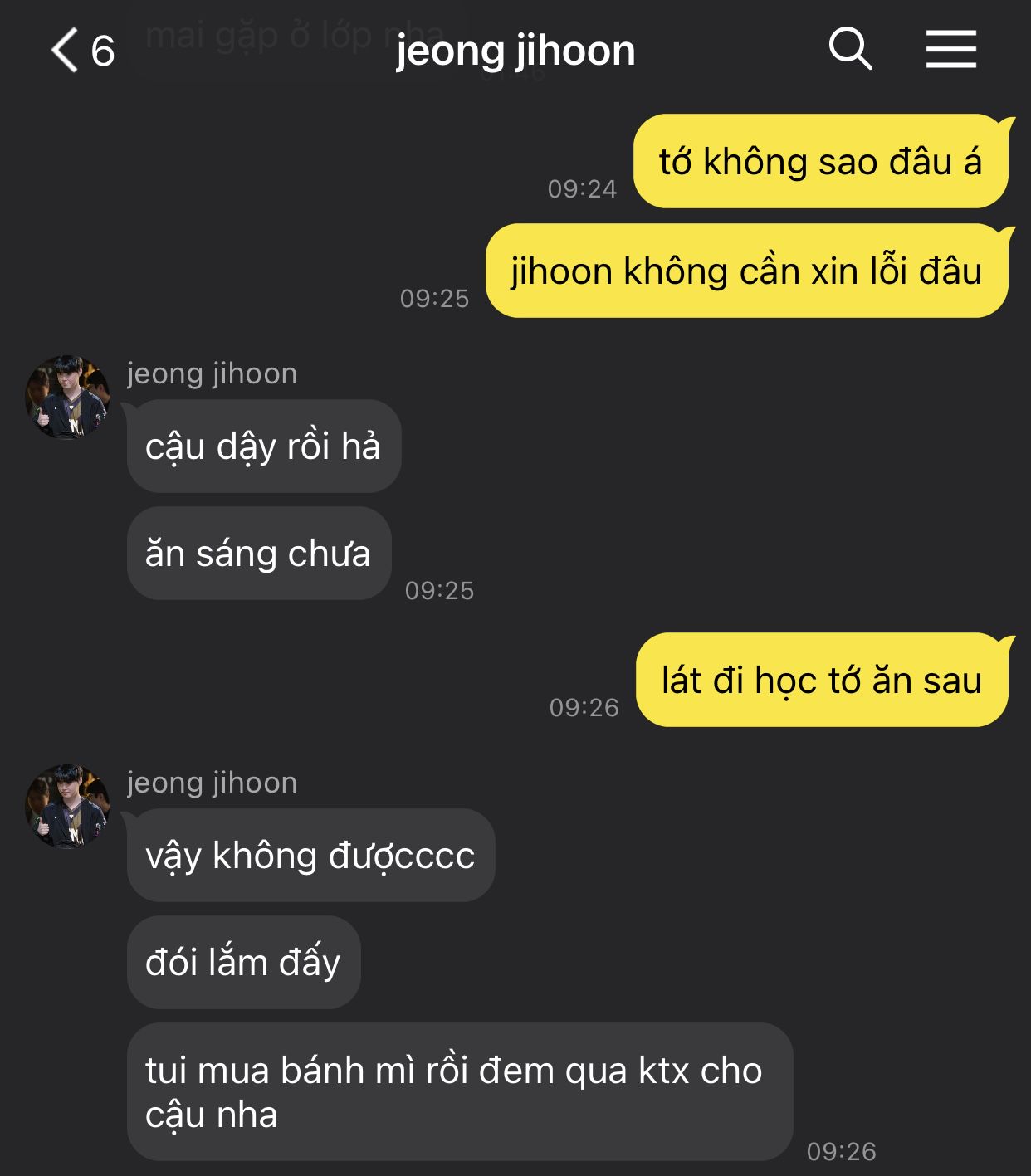The width and height of the screenshot is (1031, 1176).
Task: Select sender name above 'cậu dậy rồi hả'
Action: (213, 373)
